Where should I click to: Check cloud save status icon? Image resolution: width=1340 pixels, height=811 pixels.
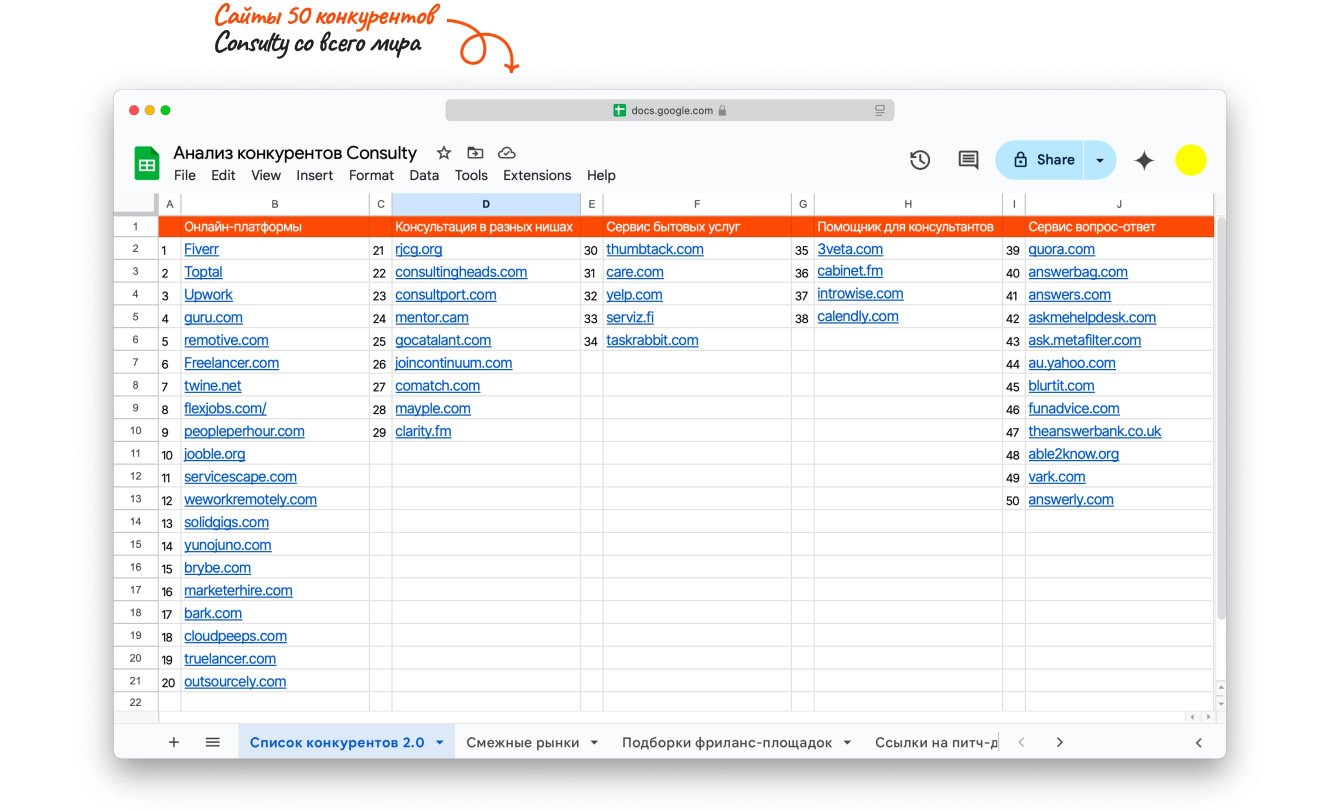click(507, 153)
